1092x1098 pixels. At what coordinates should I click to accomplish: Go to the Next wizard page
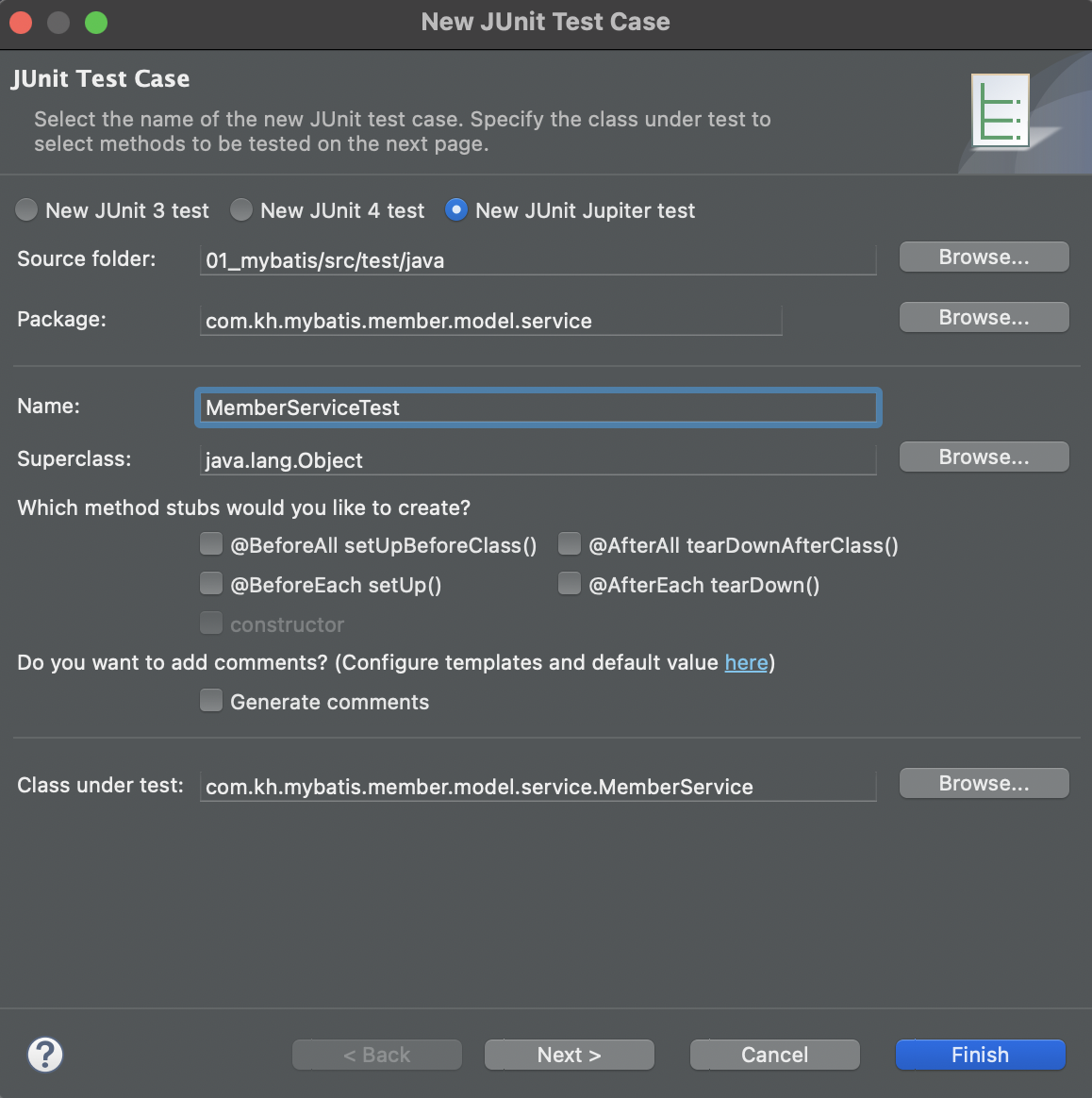569,1055
